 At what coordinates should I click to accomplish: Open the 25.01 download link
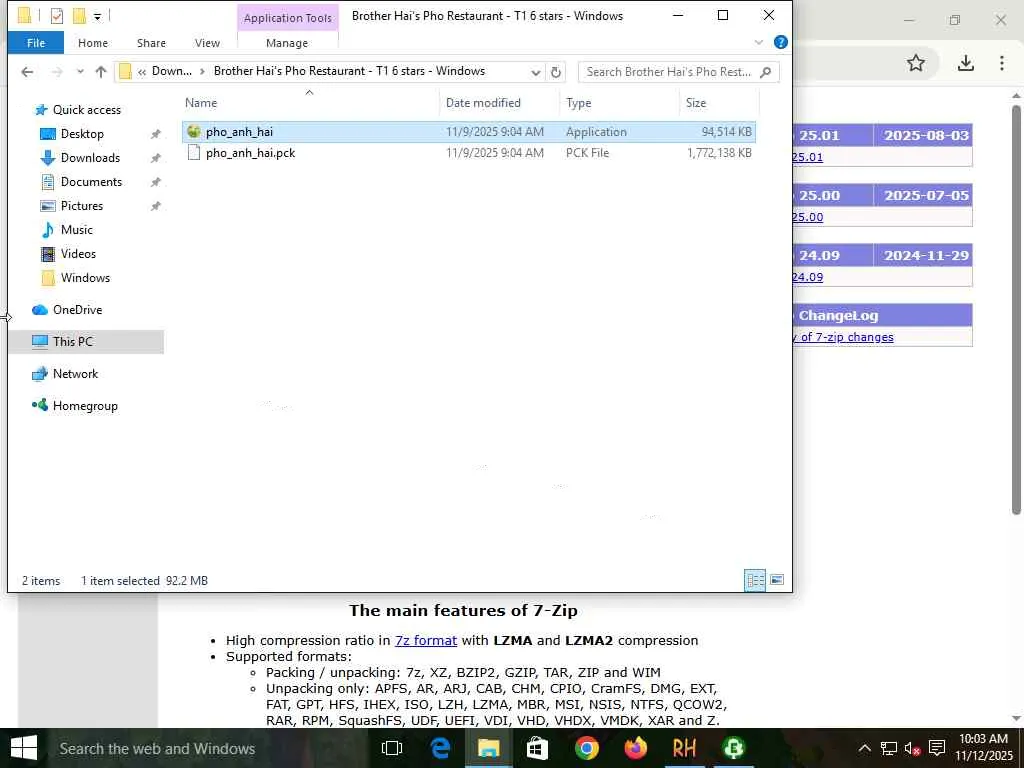808,157
